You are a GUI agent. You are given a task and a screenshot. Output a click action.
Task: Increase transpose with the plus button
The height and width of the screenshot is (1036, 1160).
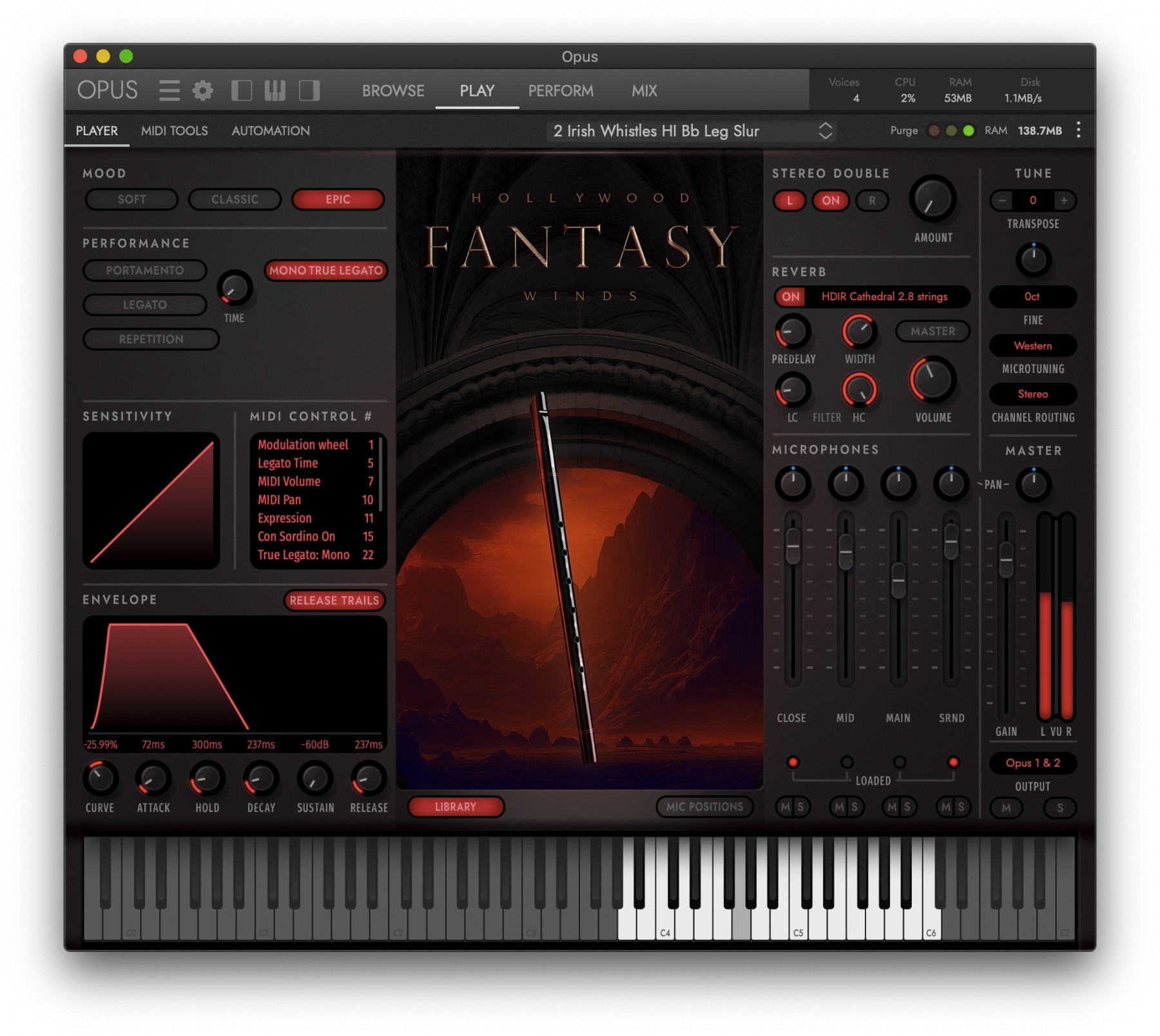coord(1064,200)
